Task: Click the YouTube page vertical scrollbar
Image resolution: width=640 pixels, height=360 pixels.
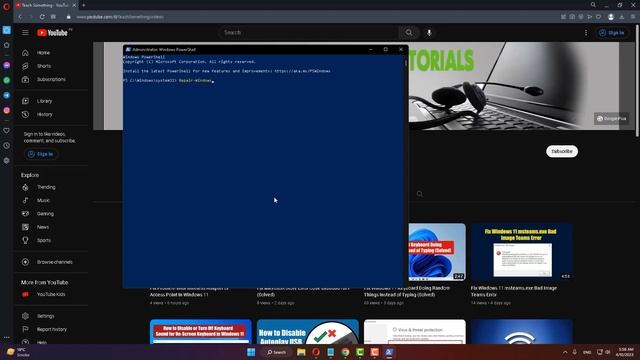Action: pyautogui.click(x=637, y=82)
